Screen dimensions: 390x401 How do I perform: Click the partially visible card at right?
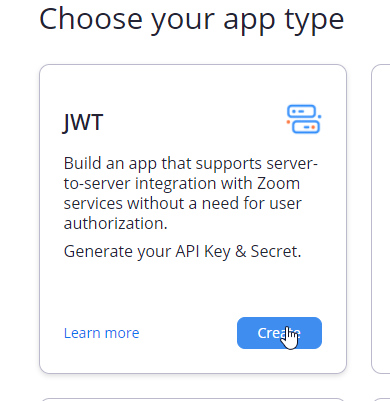(x=381, y=219)
